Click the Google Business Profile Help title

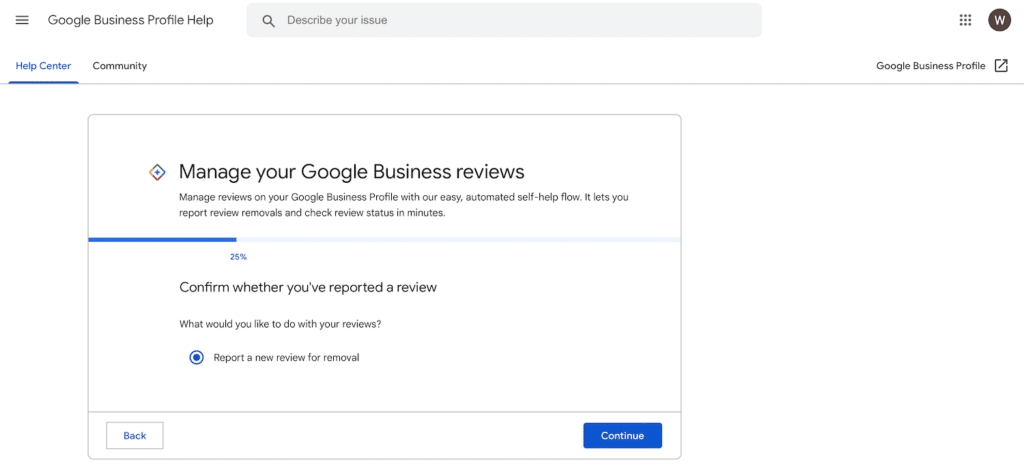click(131, 20)
